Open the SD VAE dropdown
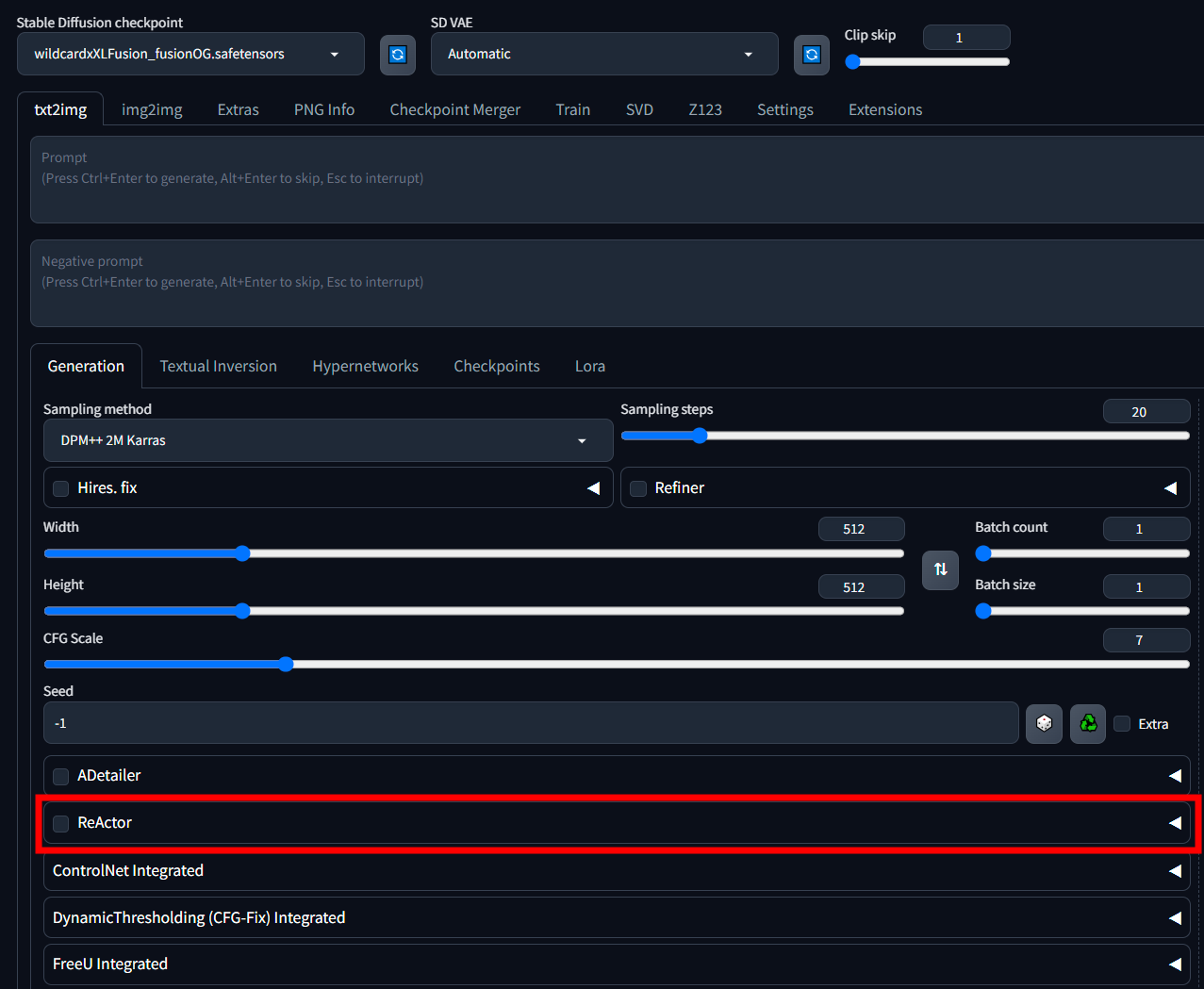This screenshot has height=989, width=1204. pos(603,54)
